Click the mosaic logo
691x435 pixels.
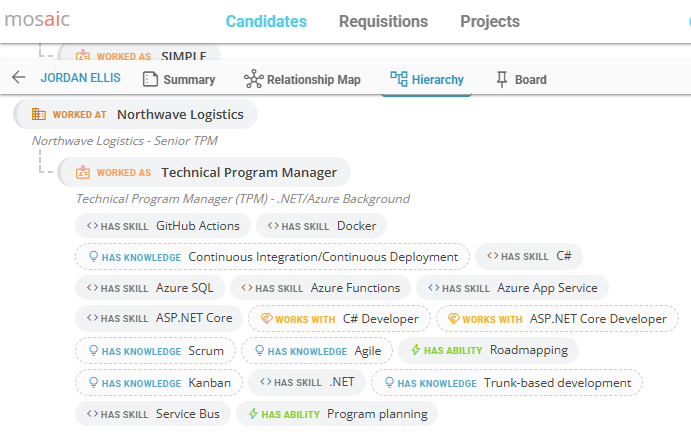37,19
